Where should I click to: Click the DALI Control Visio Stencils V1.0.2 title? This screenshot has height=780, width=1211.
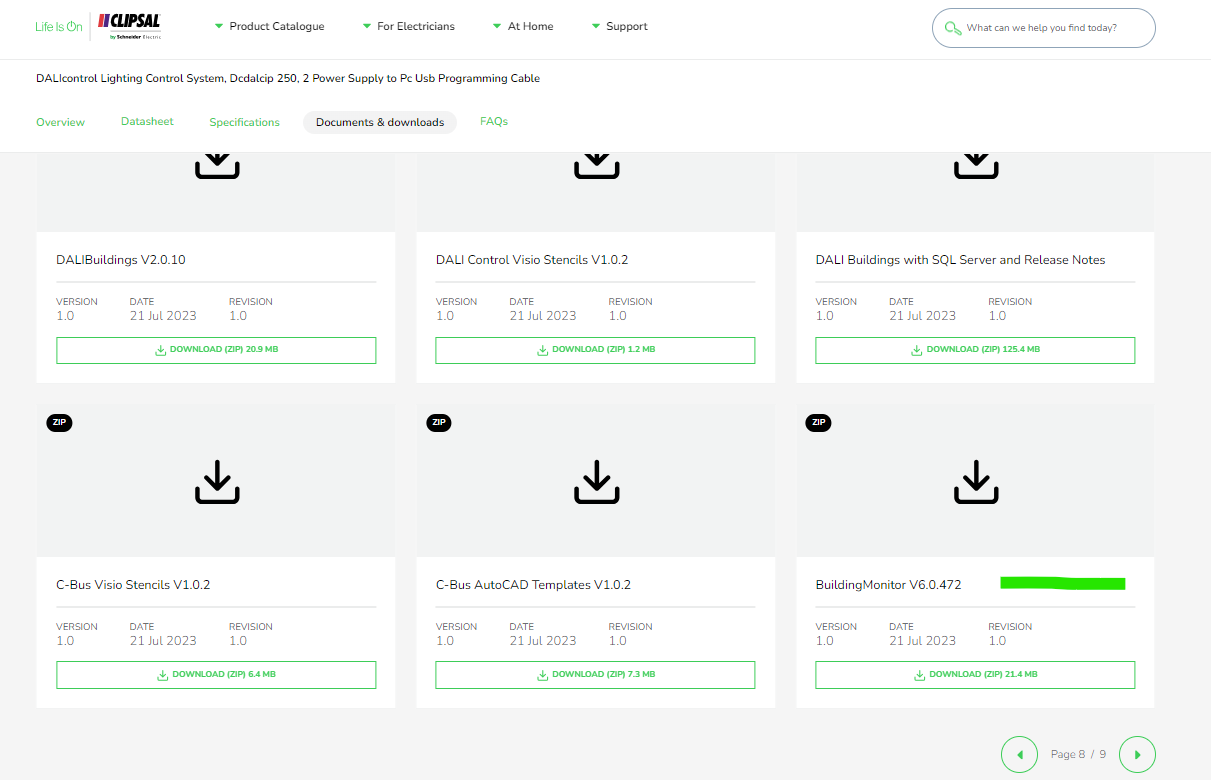(532, 260)
